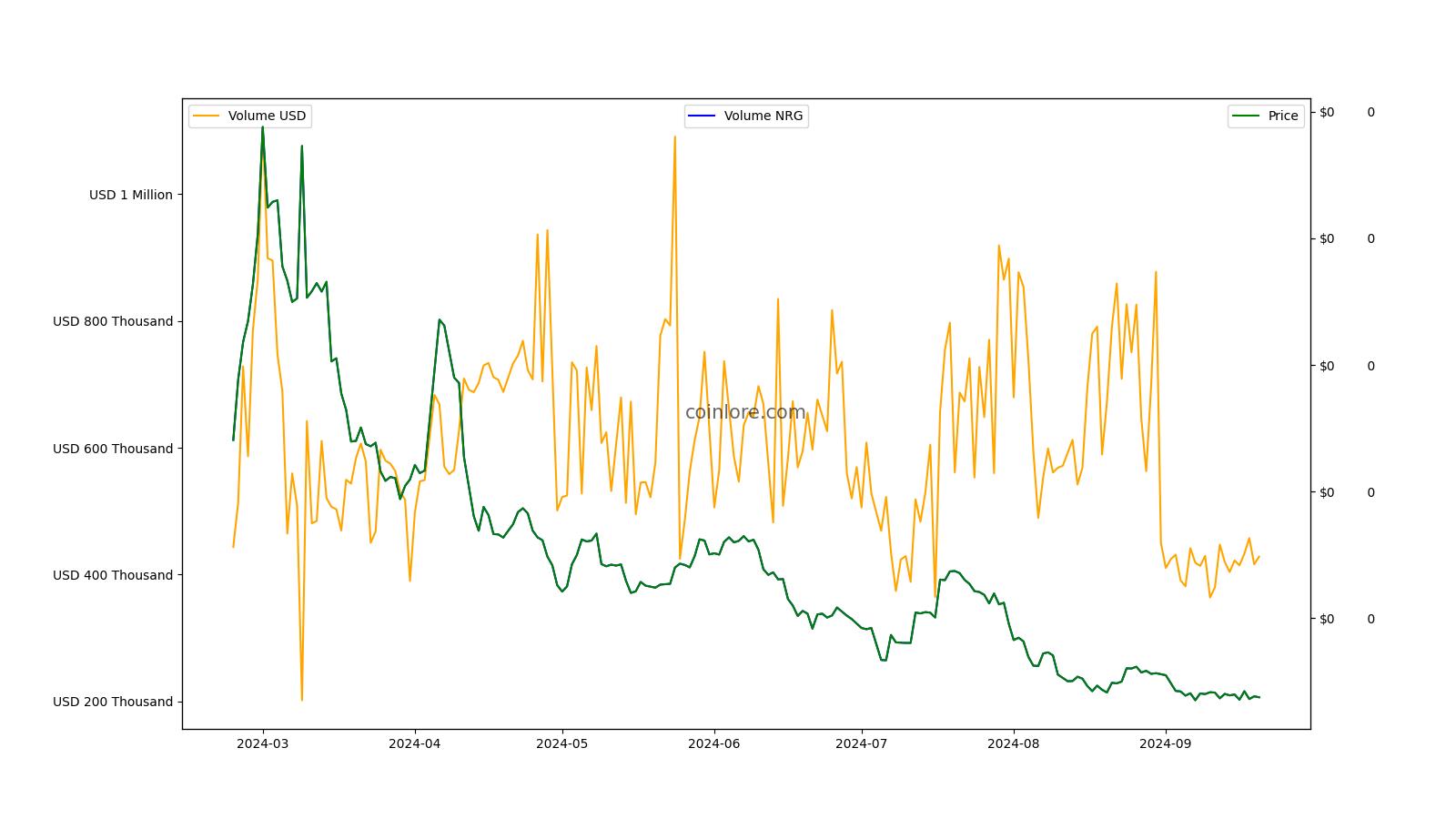Viewport: 1456px width, 819px height.
Task: Select the USD 400 Thousand axis label
Action: pyautogui.click(x=113, y=575)
